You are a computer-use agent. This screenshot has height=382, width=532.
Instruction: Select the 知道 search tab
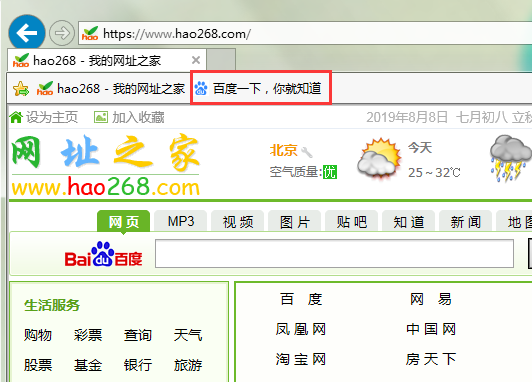408,222
